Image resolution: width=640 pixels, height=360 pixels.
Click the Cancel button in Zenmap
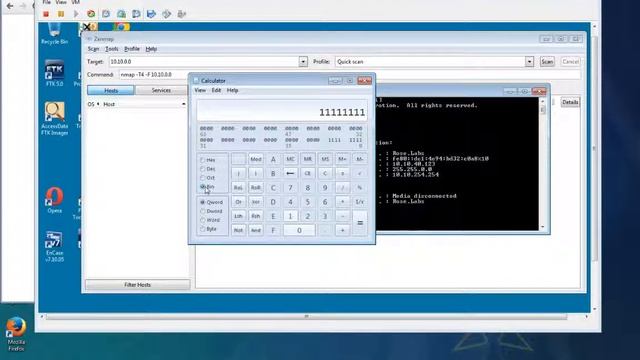[x=570, y=62]
